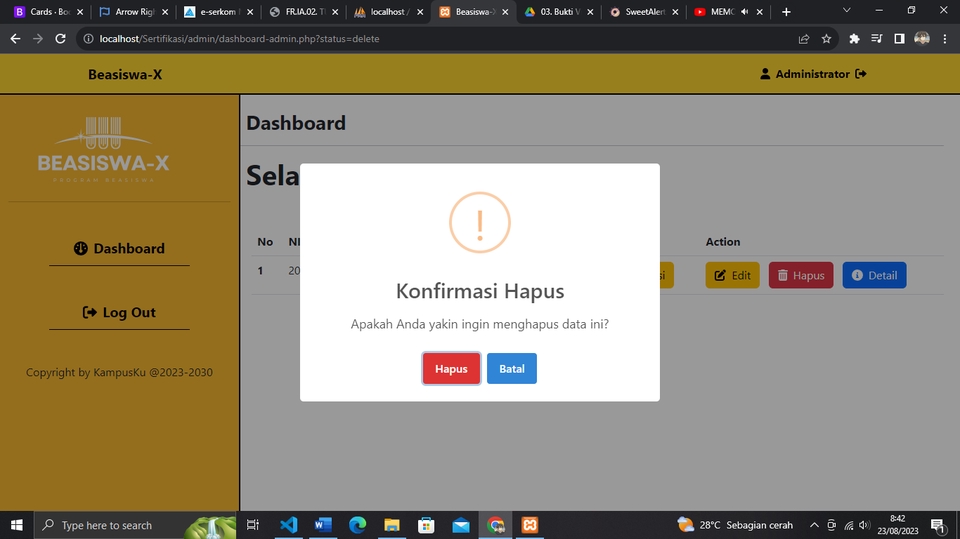This screenshot has width=960, height=539.
Task: Close the Beasiswa-X browser tab
Action: [505, 12]
